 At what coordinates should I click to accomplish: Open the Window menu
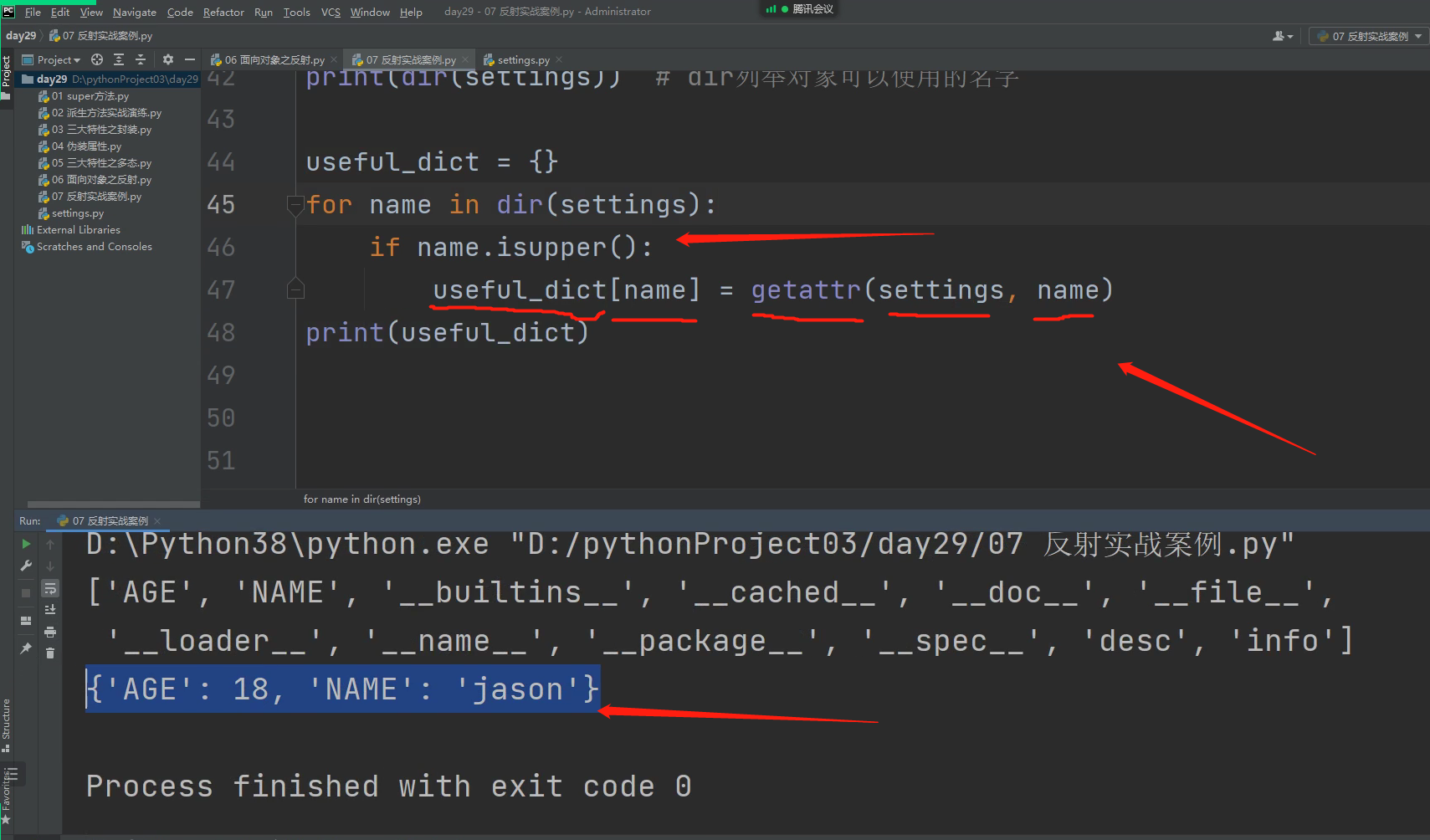coord(370,12)
